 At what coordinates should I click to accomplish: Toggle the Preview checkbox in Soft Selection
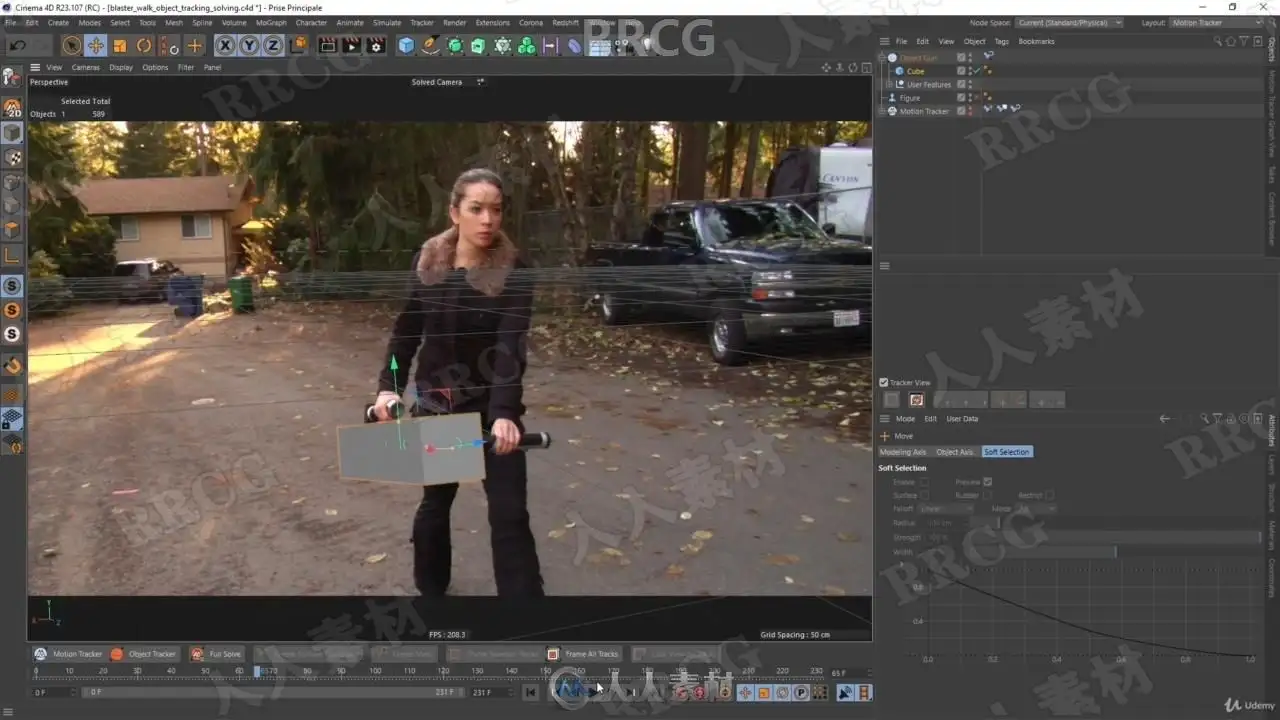pos(987,482)
